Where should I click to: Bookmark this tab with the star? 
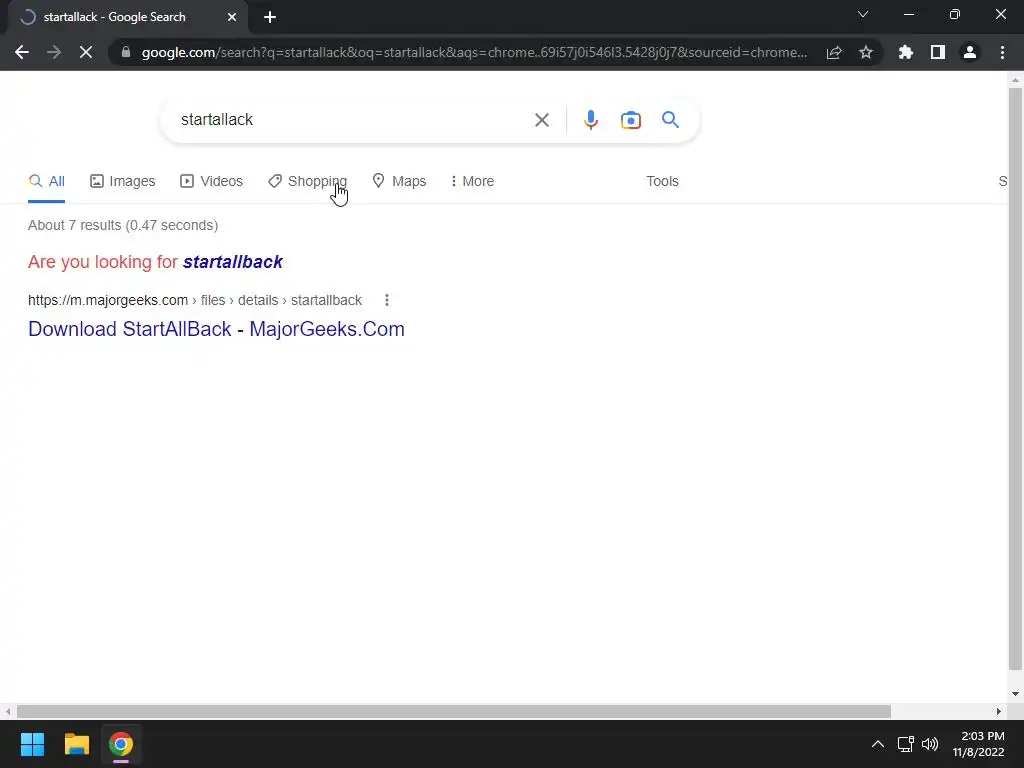[866, 52]
